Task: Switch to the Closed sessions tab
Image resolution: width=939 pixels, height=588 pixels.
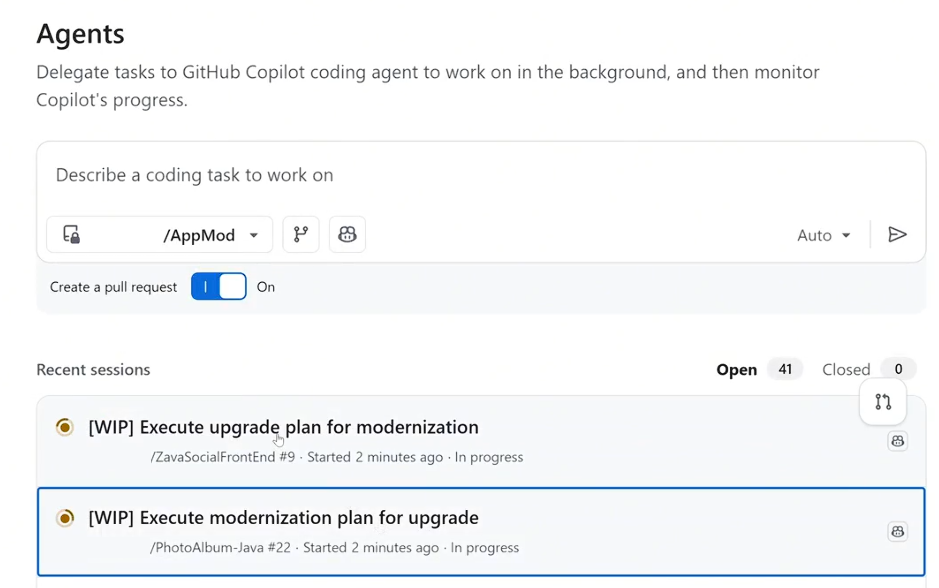Action: tap(846, 370)
